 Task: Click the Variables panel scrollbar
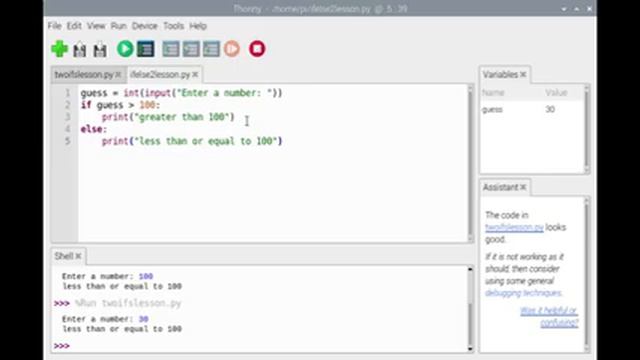[587, 129]
